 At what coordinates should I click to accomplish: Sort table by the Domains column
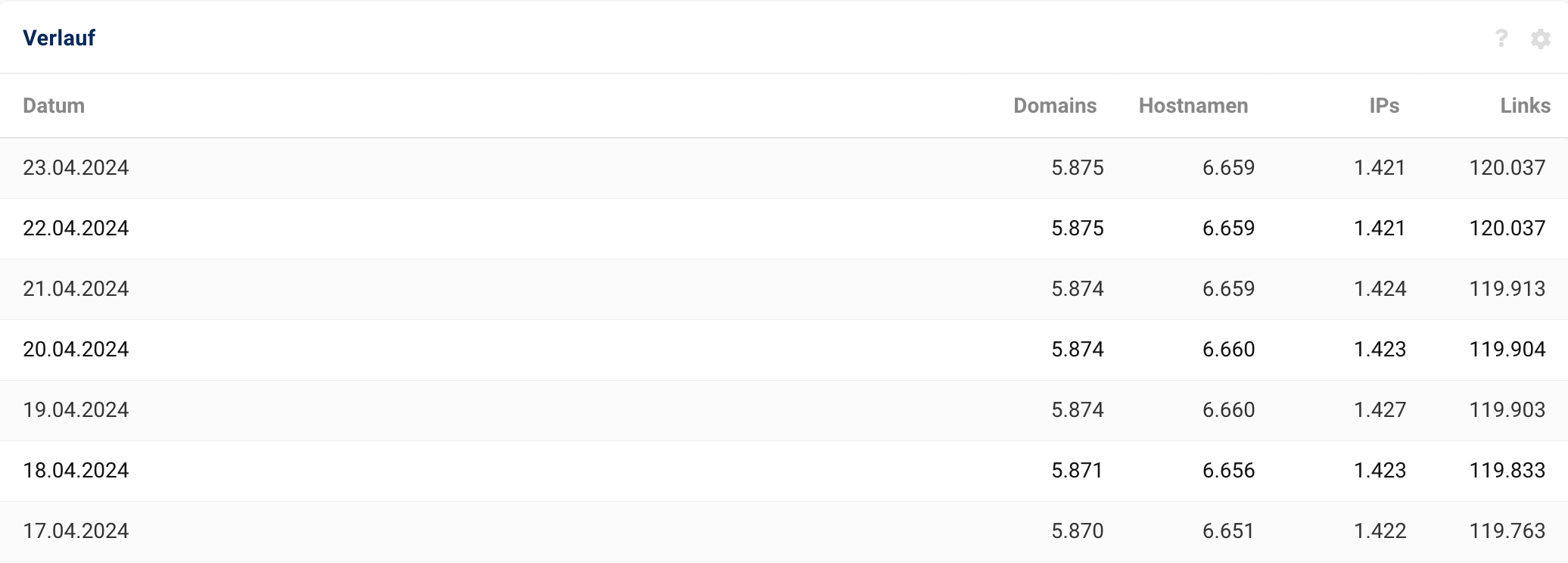click(1055, 106)
